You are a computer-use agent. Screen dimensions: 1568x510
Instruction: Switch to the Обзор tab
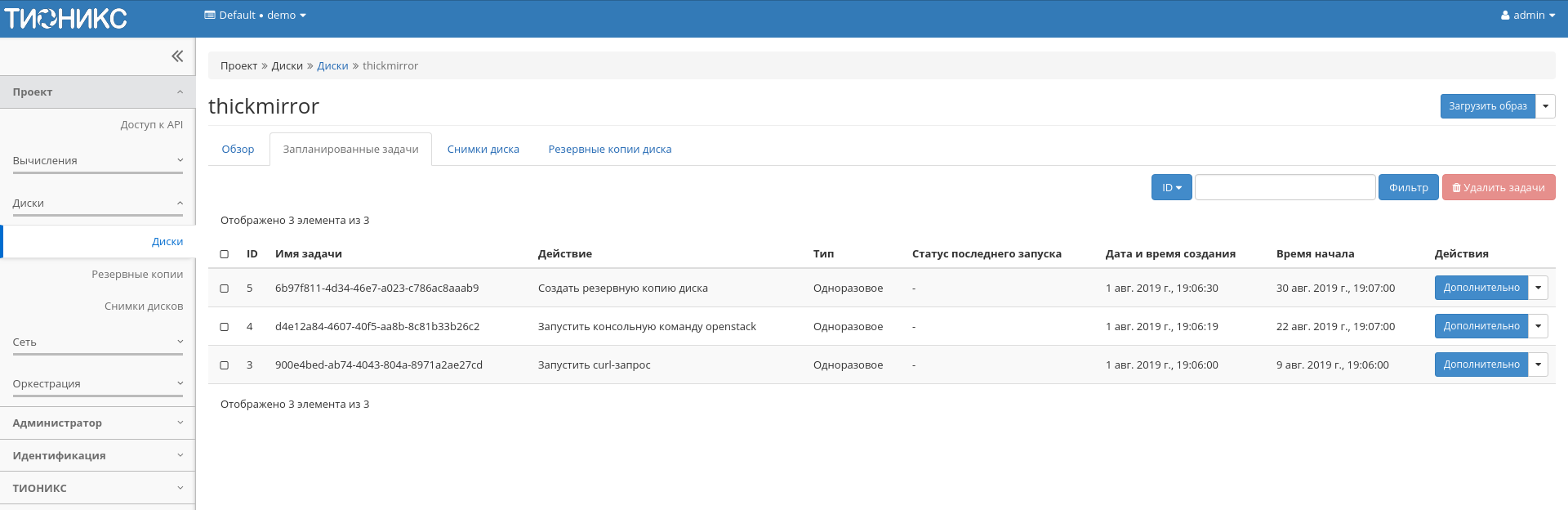(238, 150)
